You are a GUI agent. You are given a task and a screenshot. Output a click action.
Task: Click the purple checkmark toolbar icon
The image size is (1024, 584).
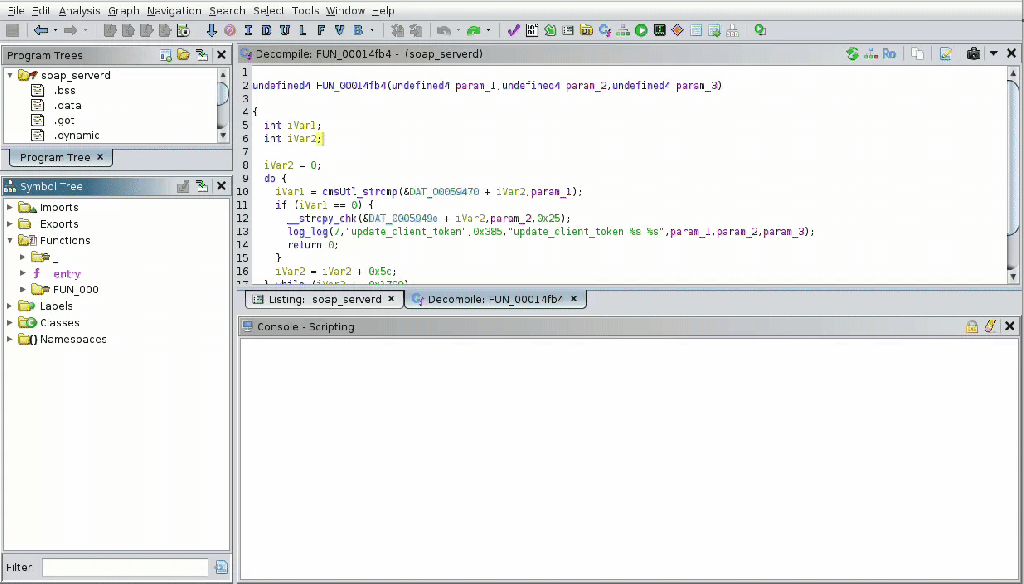(514, 30)
